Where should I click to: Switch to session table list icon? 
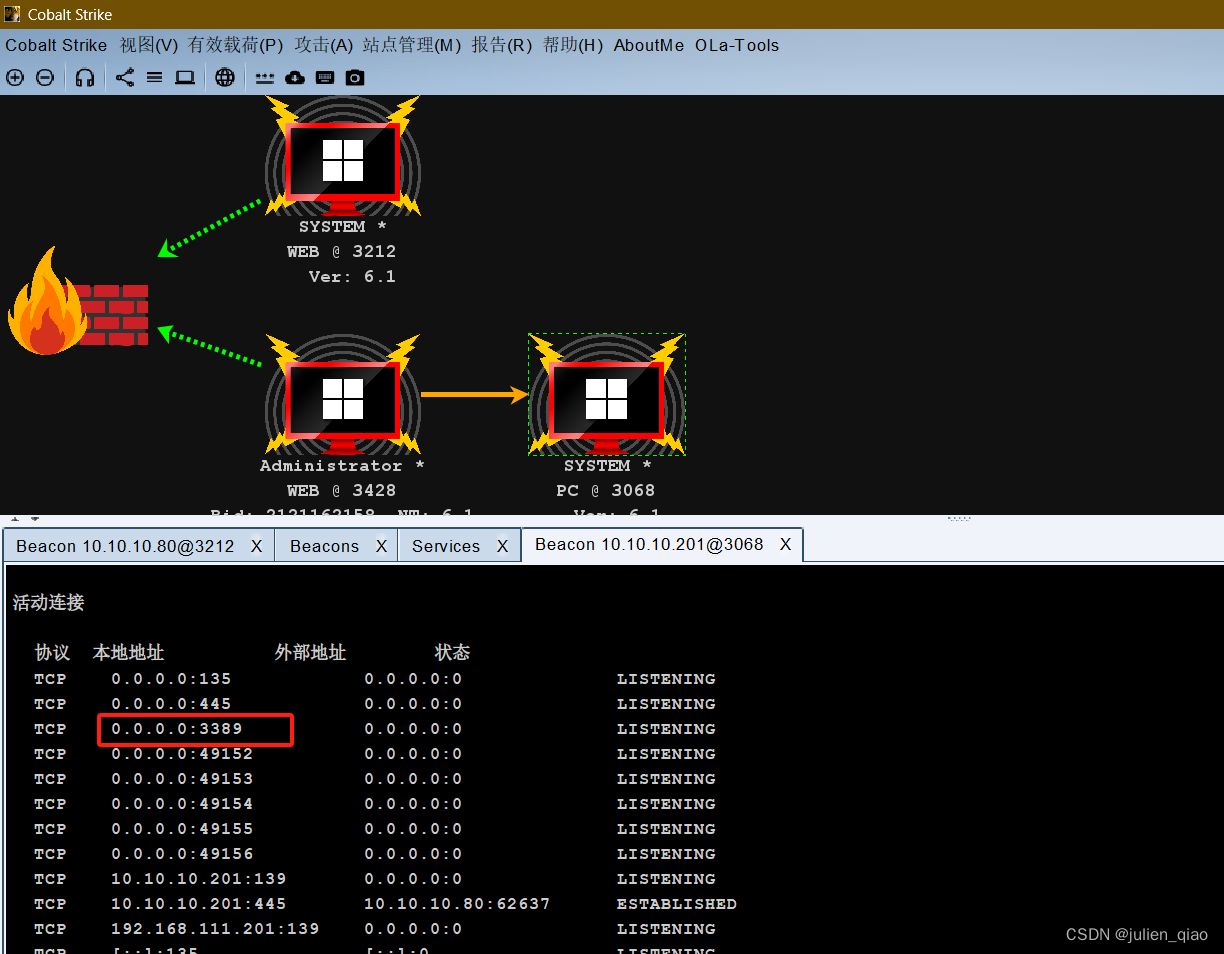(x=155, y=77)
